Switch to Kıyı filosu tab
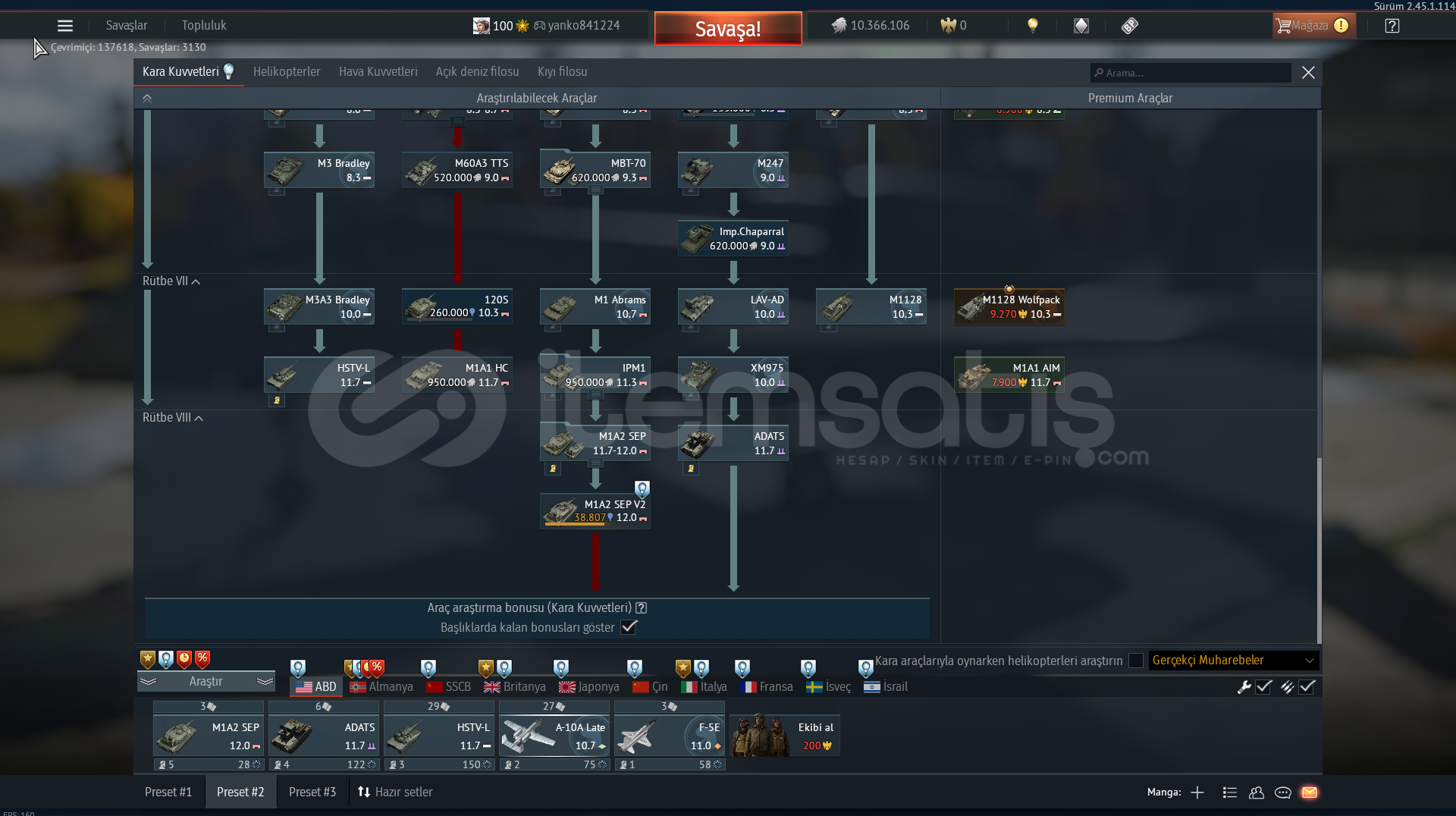 (562, 72)
